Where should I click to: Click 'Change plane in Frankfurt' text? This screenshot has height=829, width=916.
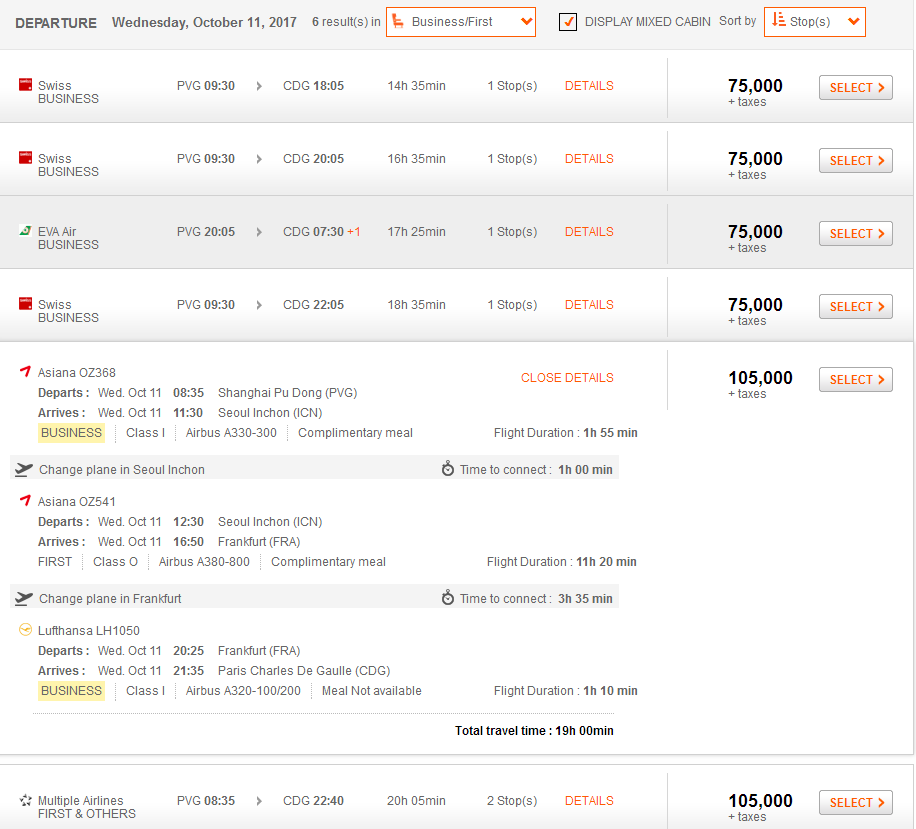[110, 599]
